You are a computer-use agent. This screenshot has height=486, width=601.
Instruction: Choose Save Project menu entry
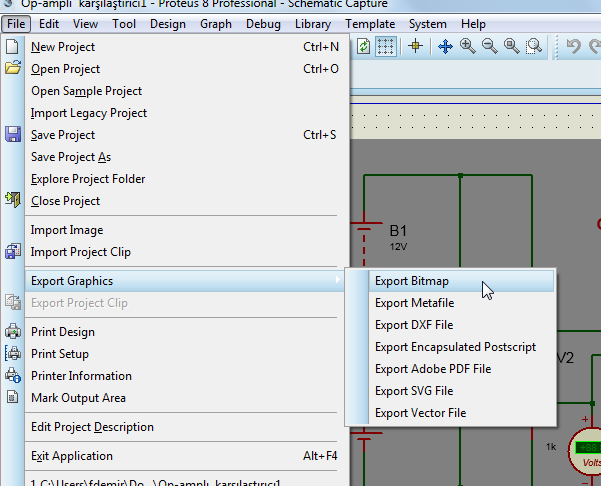click(x=187, y=135)
